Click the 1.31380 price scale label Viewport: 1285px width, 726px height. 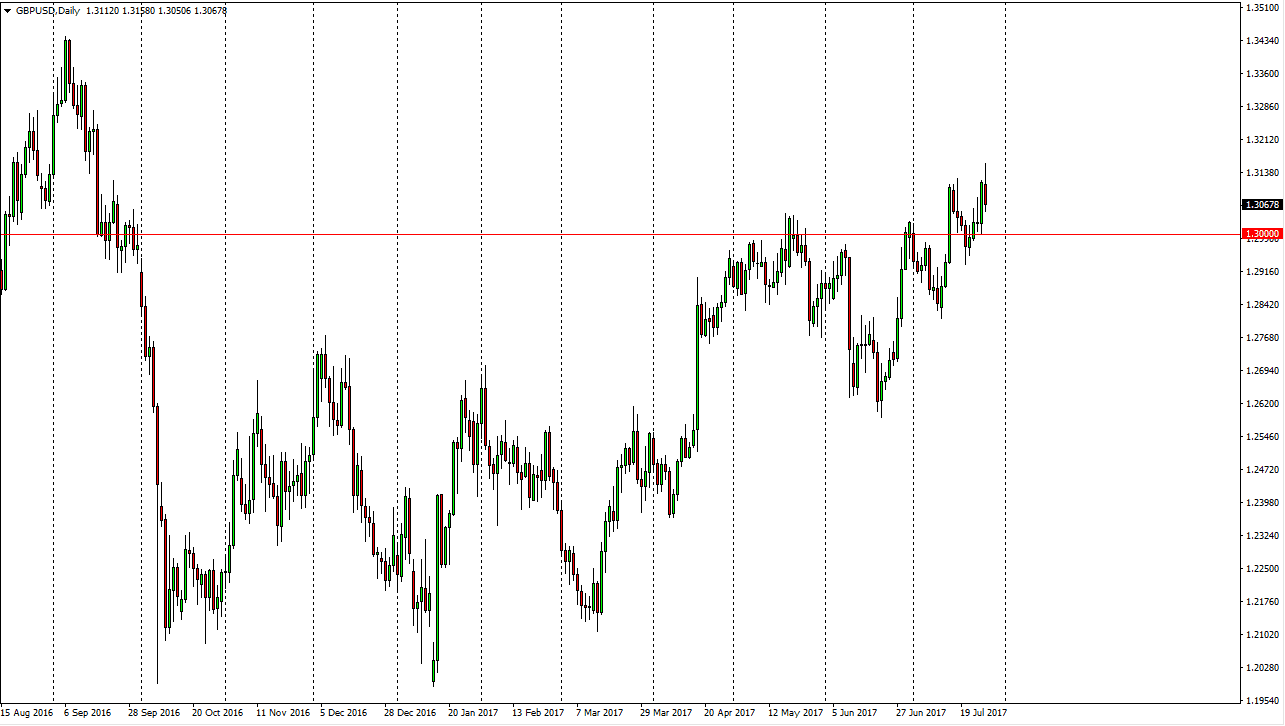pos(1263,173)
